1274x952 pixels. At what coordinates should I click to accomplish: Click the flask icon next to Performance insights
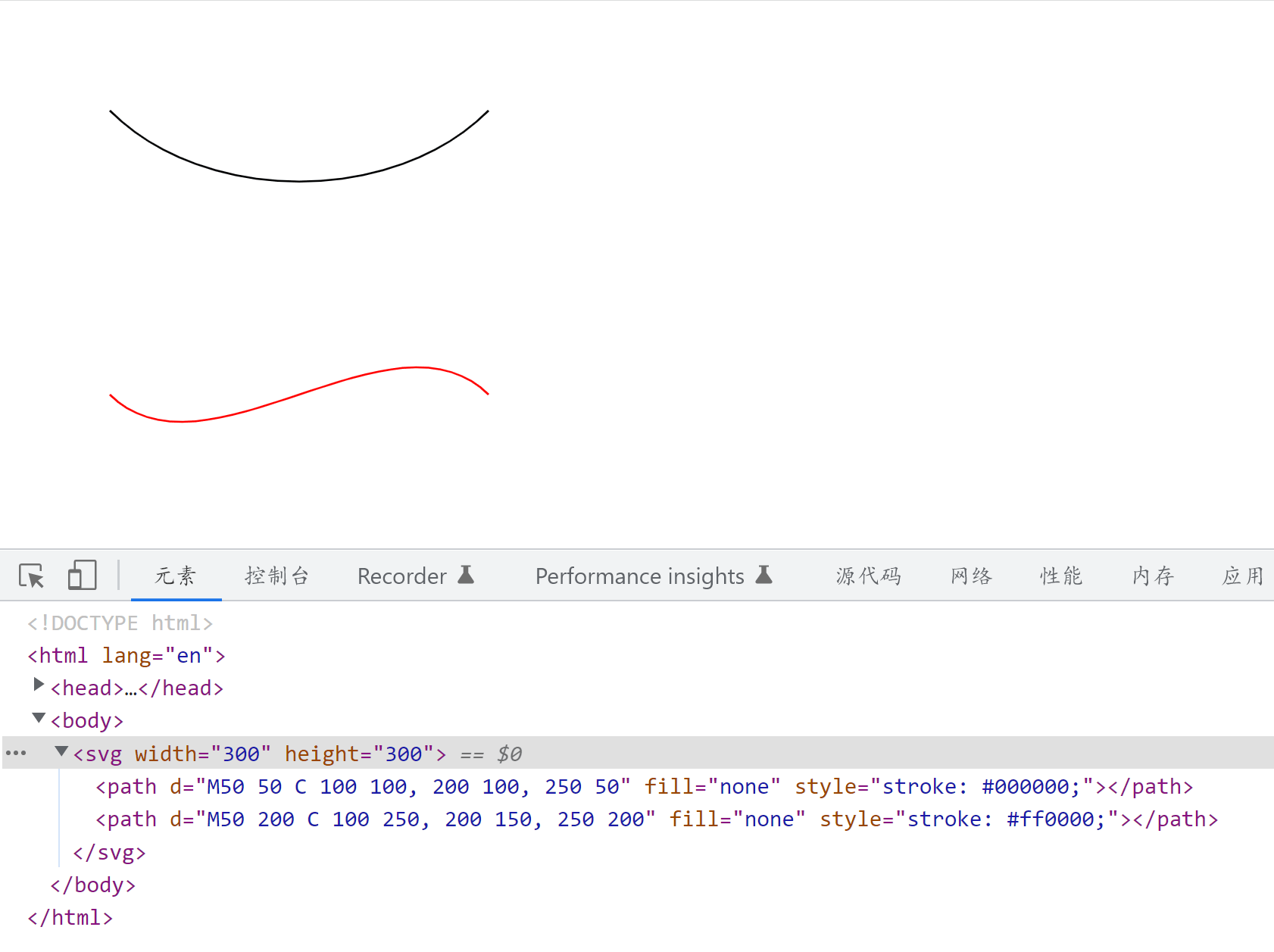763,575
